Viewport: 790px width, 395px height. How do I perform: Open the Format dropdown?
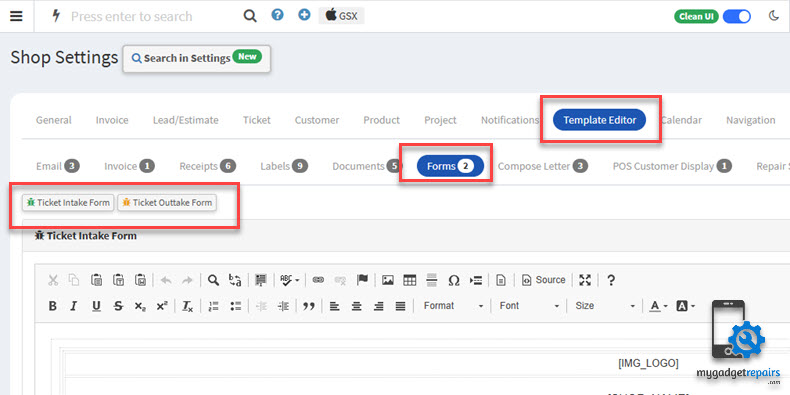pyautogui.click(x=453, y=306)
